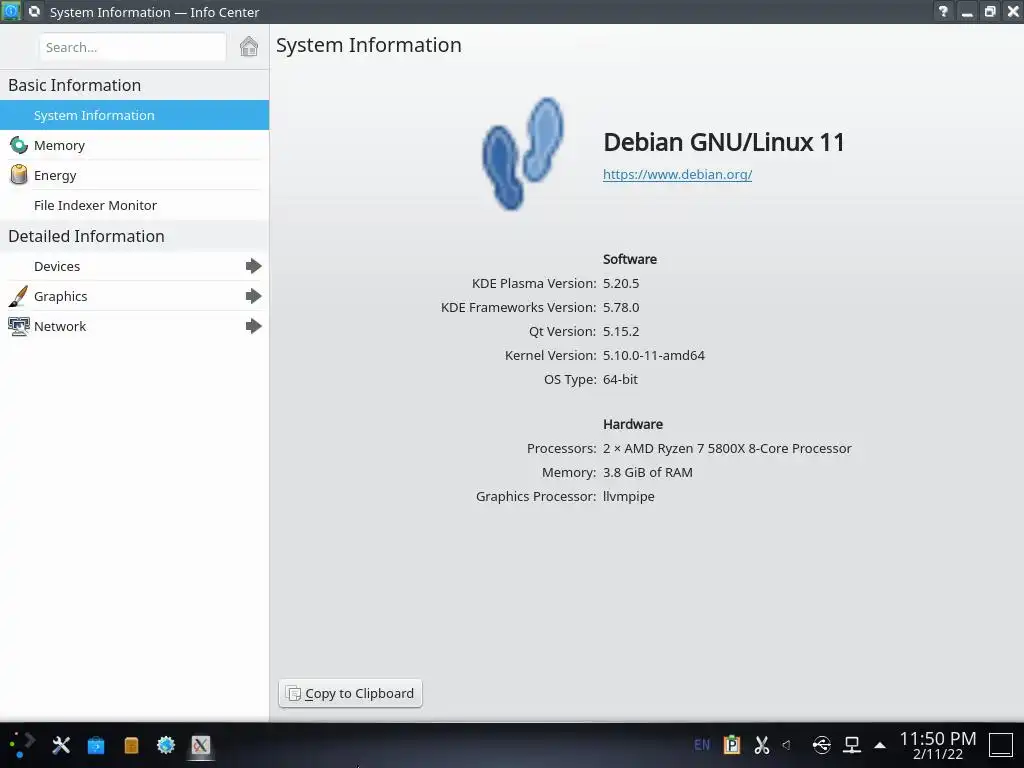
Task: Open the wired network tray icon
Action: (x=852, y=744)
